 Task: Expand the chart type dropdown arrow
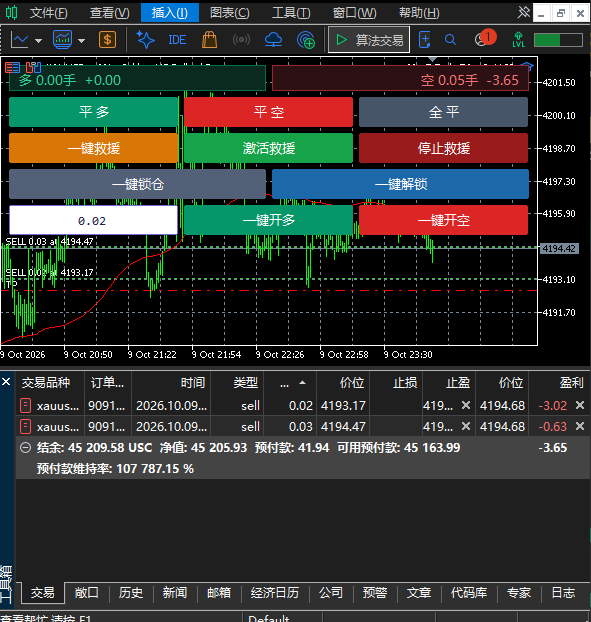[38, 40]
